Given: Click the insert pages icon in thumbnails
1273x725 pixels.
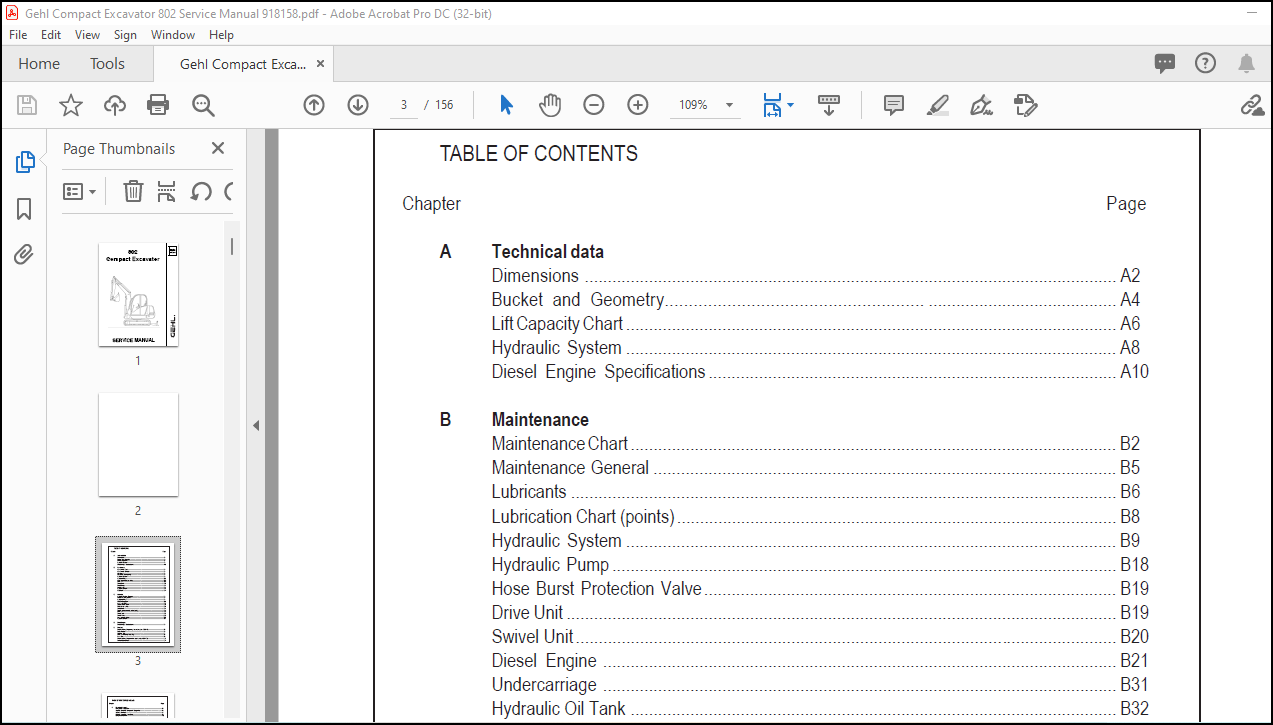Looking at the screenshot, I should pyautogui.click(x=167, y=191).
